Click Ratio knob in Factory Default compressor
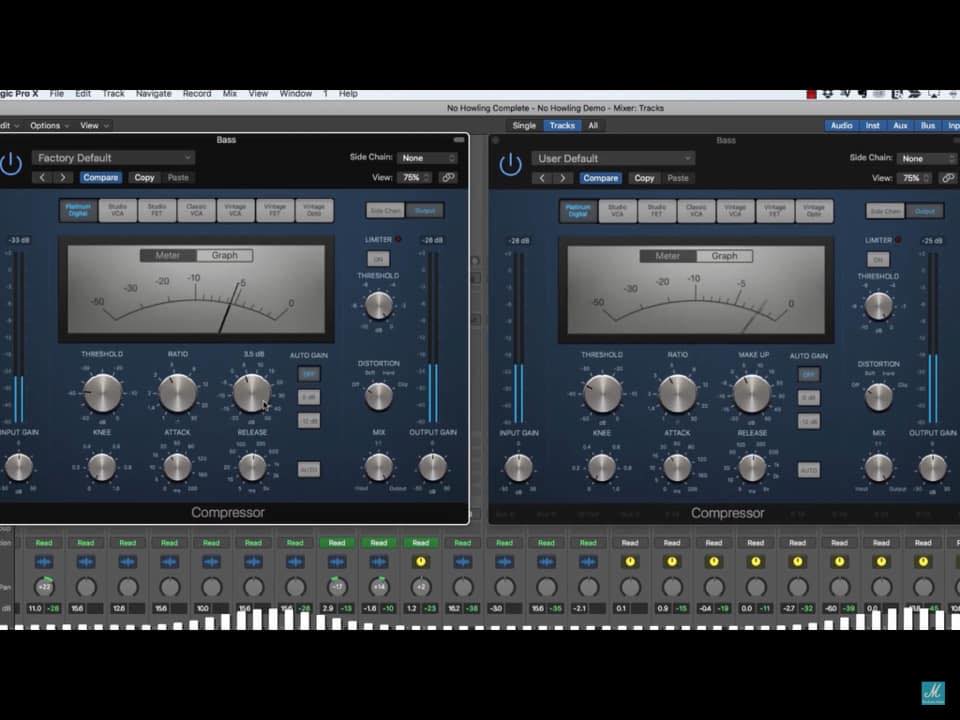 (178, 393)
